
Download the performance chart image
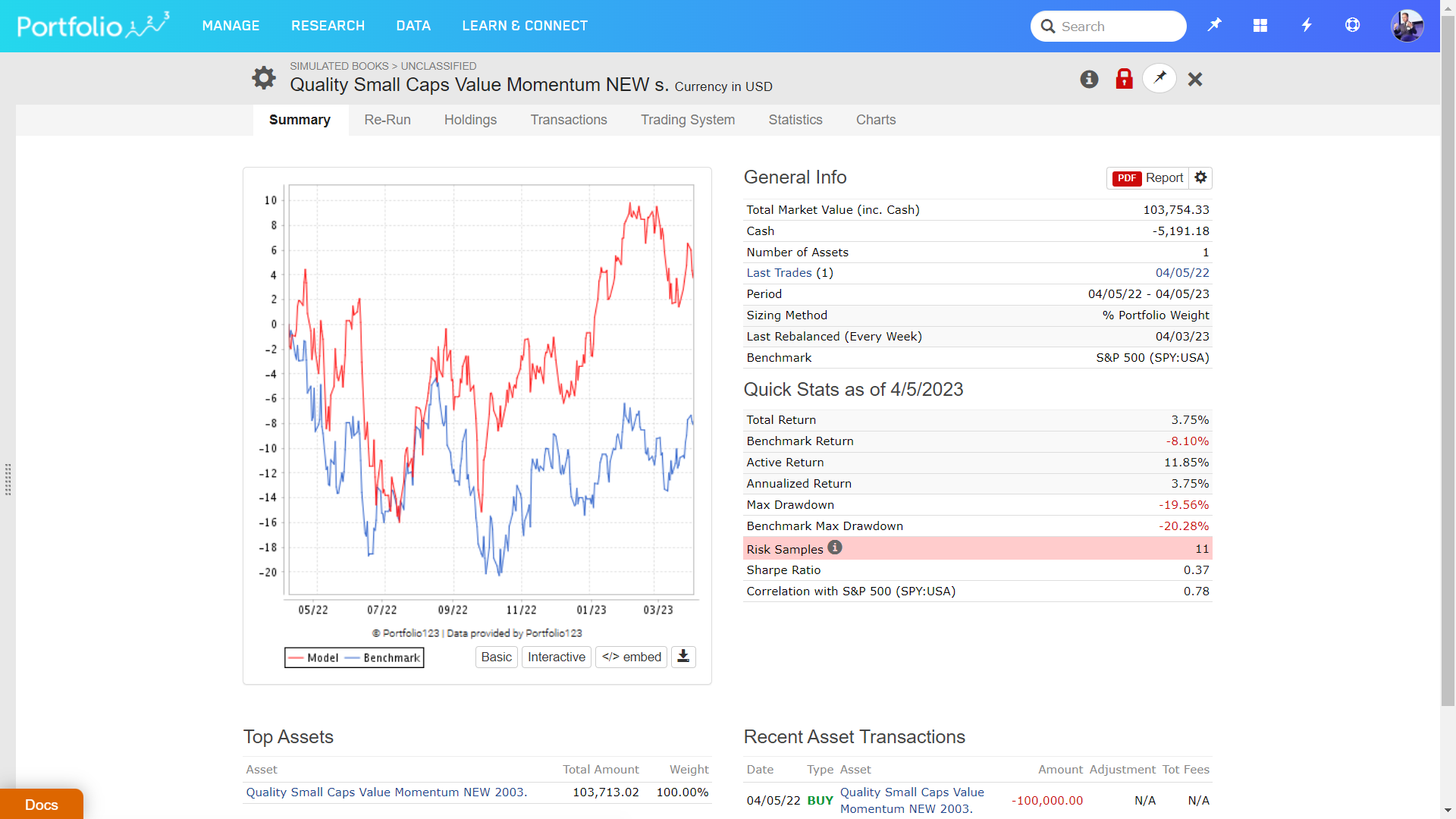coord(683,657)
